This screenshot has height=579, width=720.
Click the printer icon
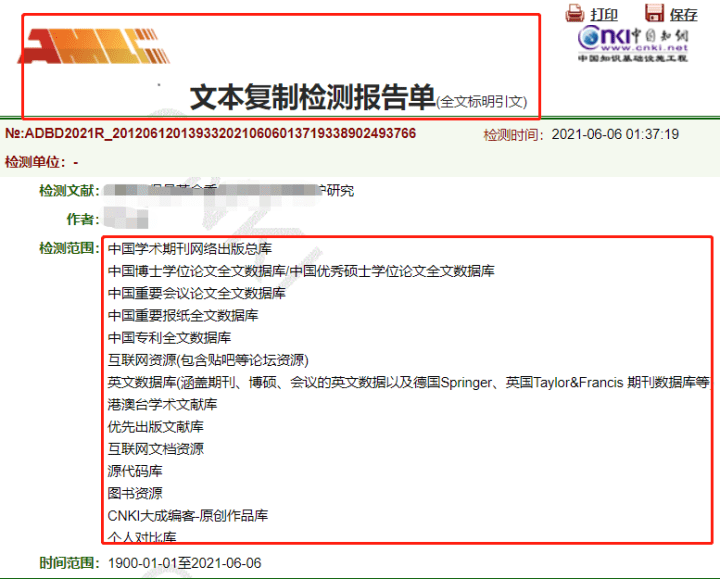coord(574,13)
